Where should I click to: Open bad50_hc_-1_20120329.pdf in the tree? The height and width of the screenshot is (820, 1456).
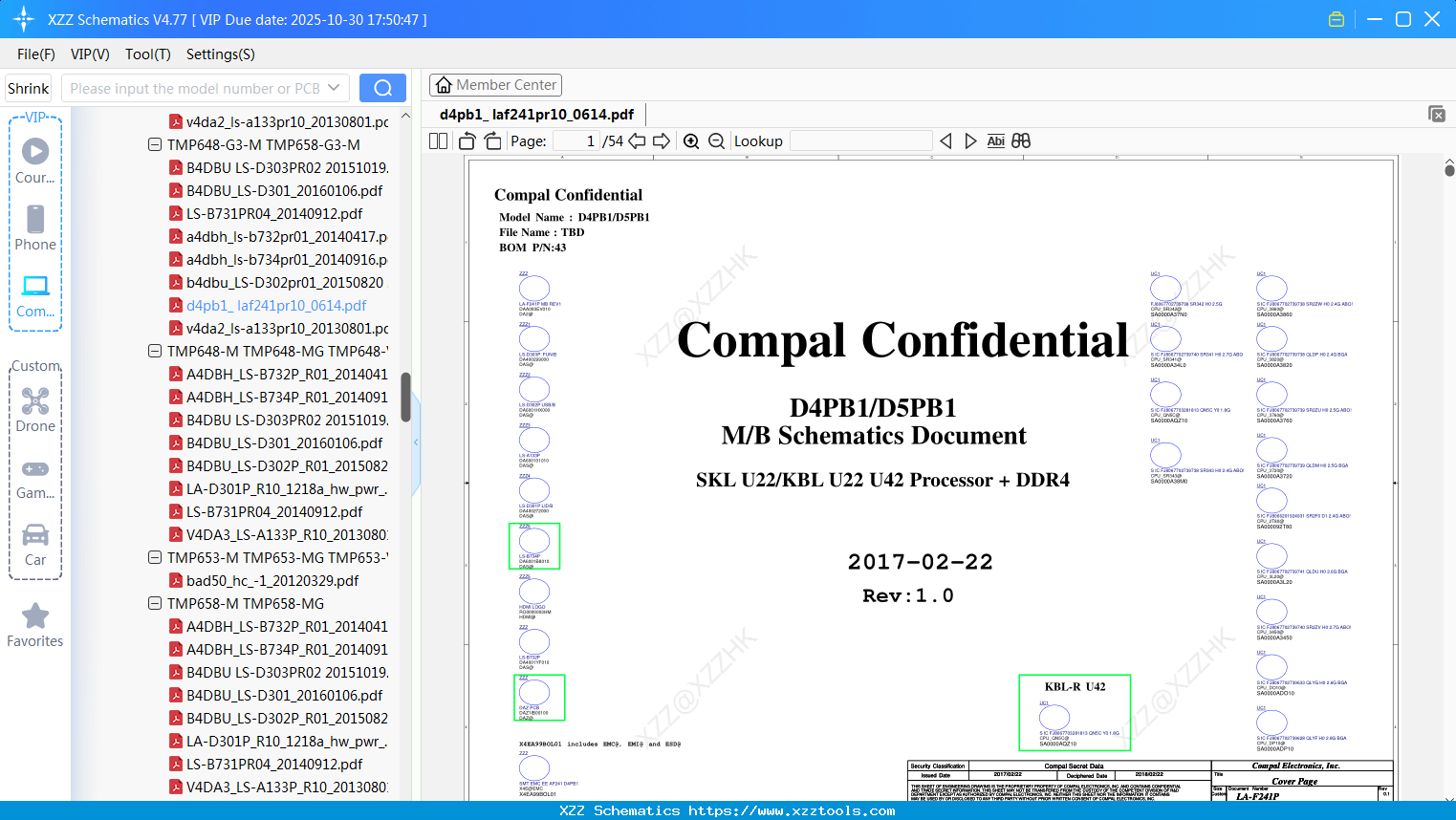(x=264, y=580)
